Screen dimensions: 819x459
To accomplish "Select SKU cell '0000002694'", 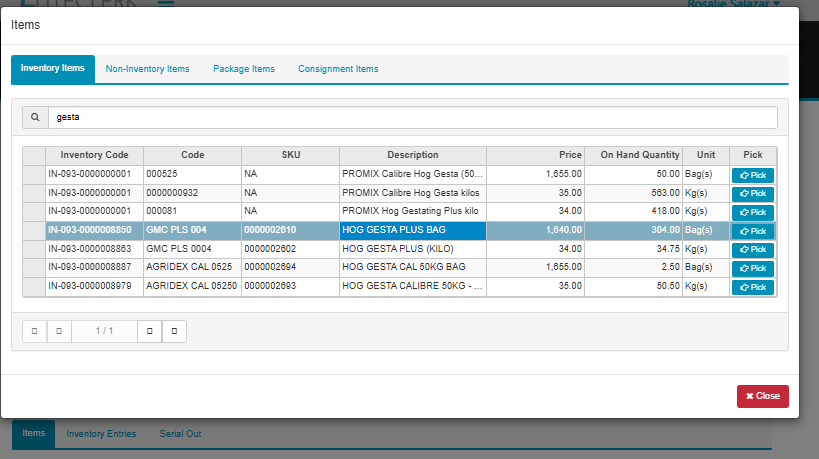I will click(291, 267).
